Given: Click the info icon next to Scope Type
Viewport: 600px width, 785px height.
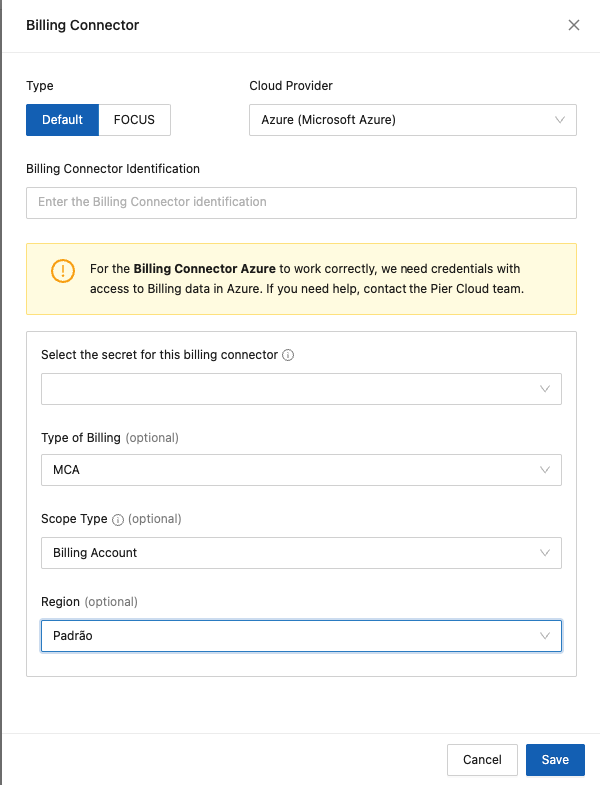Looking at the screenshot, I should (118, 520).
